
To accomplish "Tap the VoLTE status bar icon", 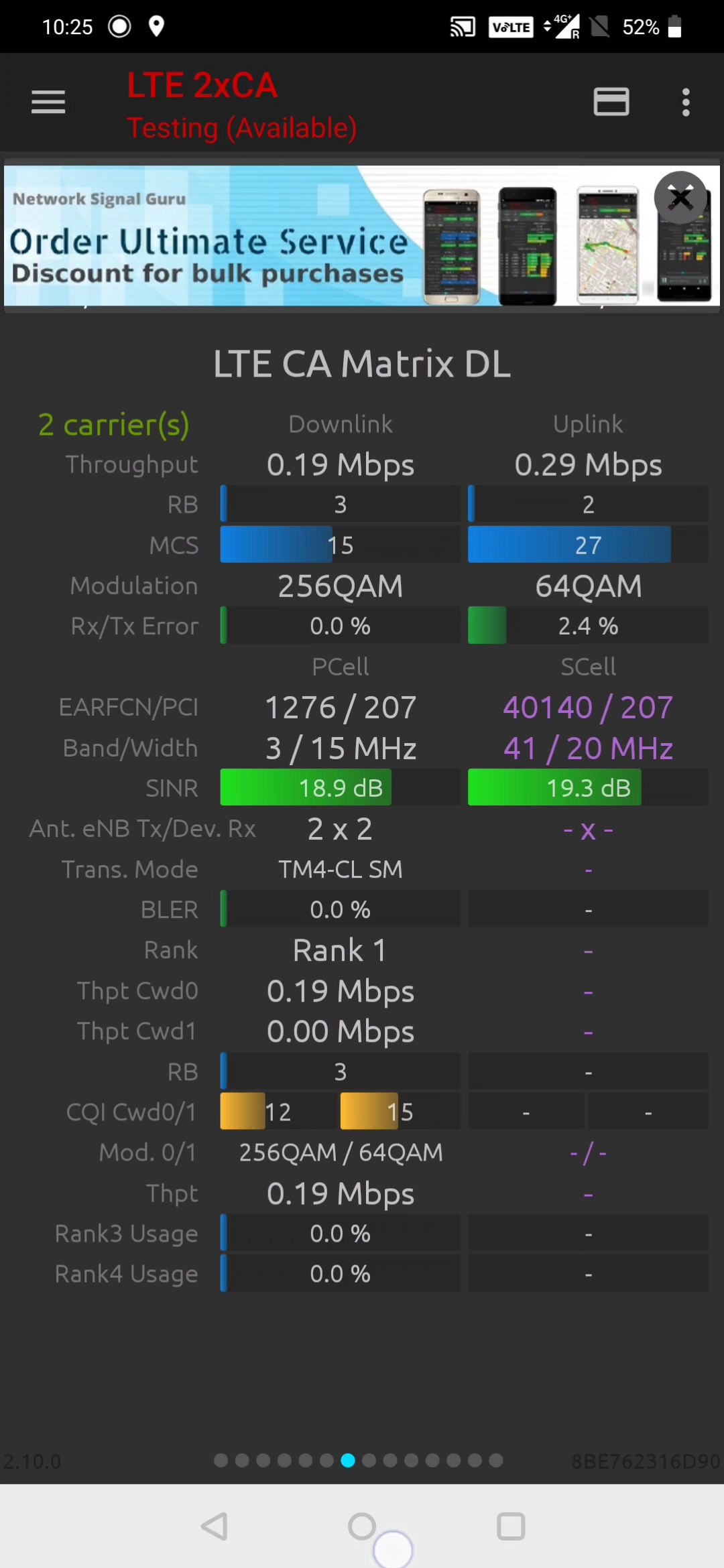I will [511, 27].
